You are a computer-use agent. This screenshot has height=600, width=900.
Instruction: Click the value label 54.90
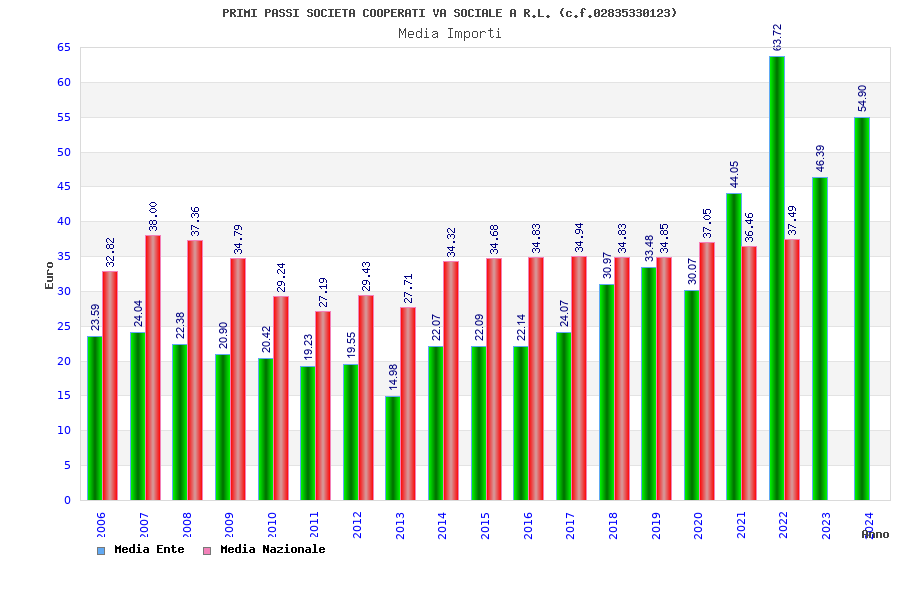[862, 98]
